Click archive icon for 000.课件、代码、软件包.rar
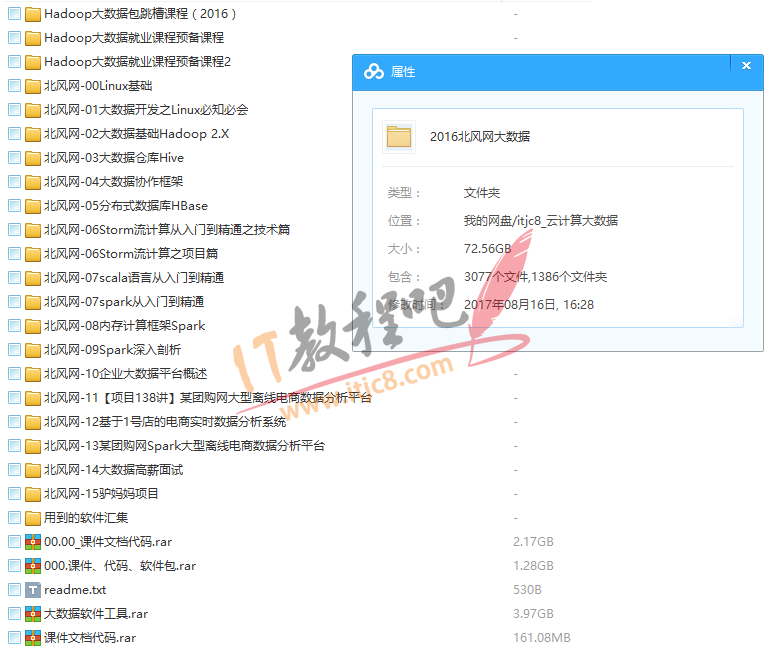 (33, 566)
